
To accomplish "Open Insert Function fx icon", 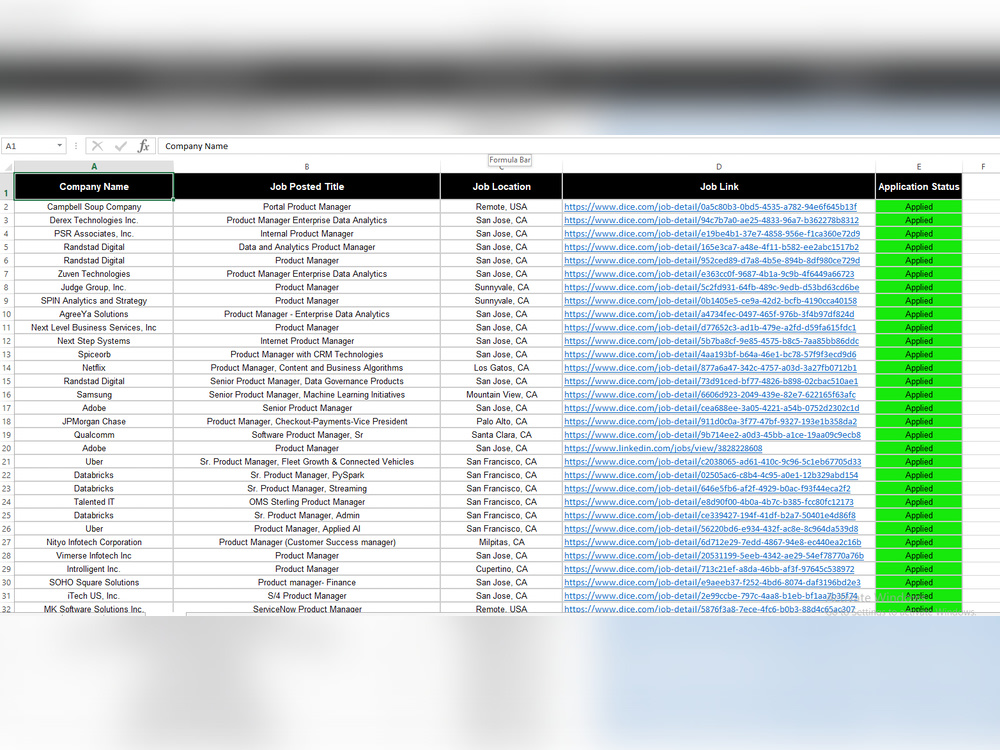I will [x=143, y=146].
